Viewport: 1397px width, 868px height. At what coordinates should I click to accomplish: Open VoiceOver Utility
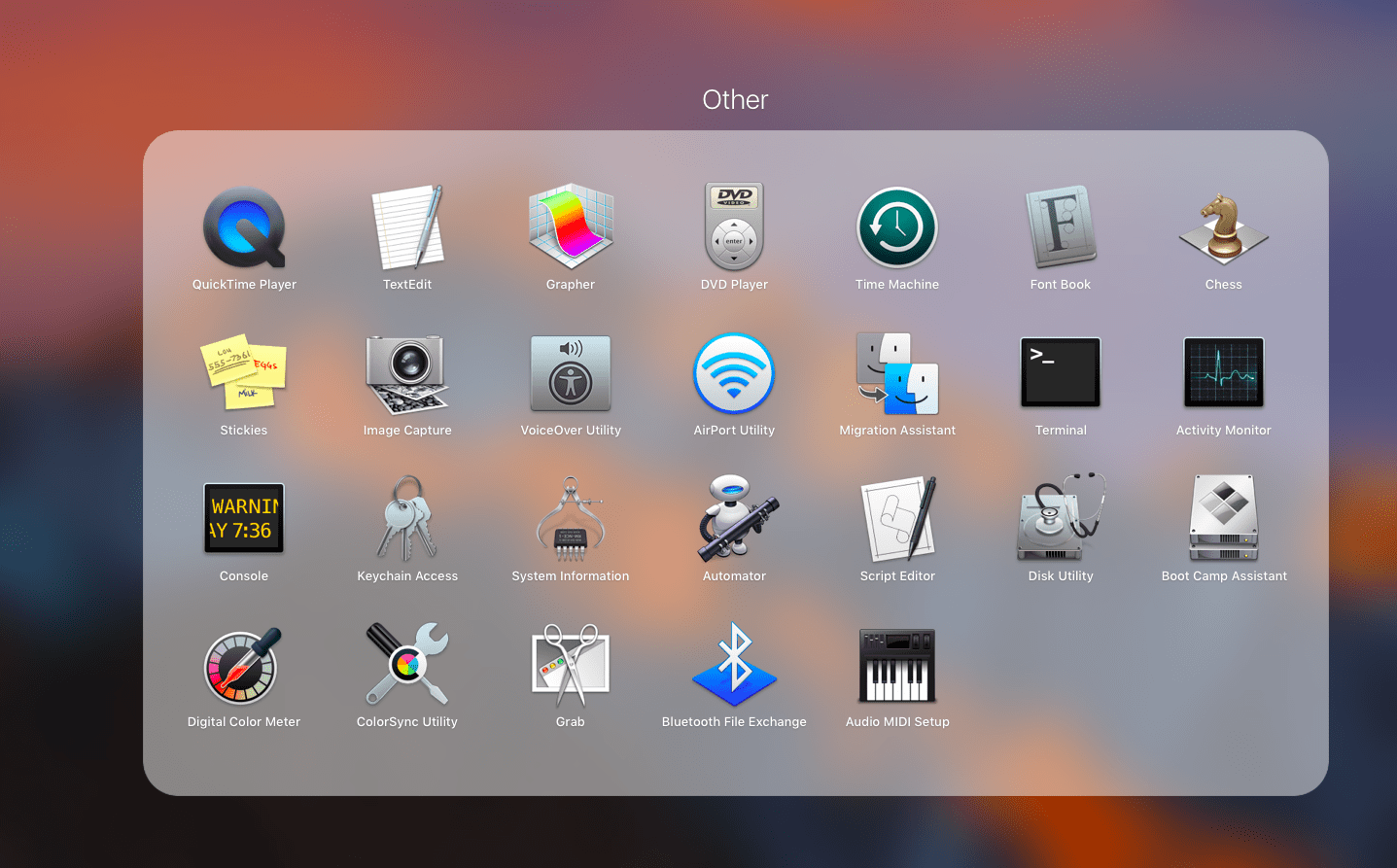(571, 374)
